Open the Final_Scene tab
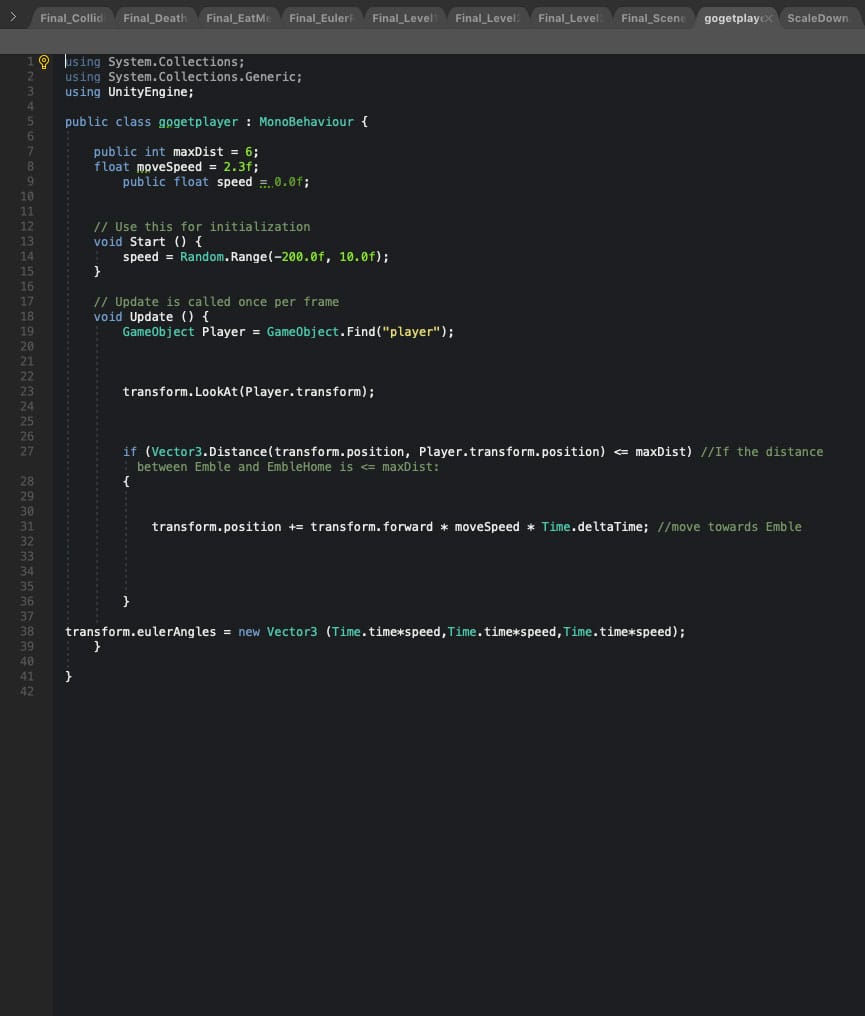This screenshot has width=865, height=1016. (x=652, y=18)
